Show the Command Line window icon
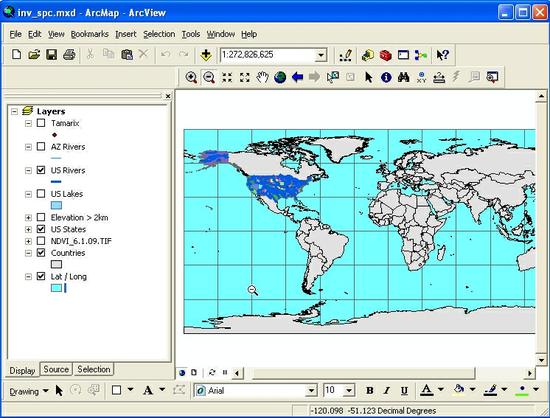 coord(403,55)
